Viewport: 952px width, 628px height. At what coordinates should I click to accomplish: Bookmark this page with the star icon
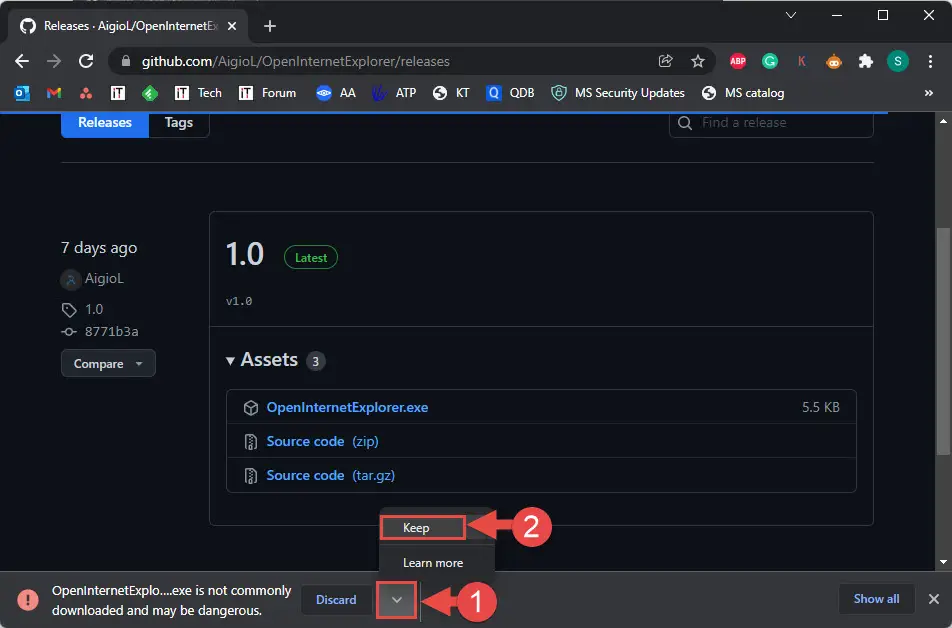click(x=698, y=61)
